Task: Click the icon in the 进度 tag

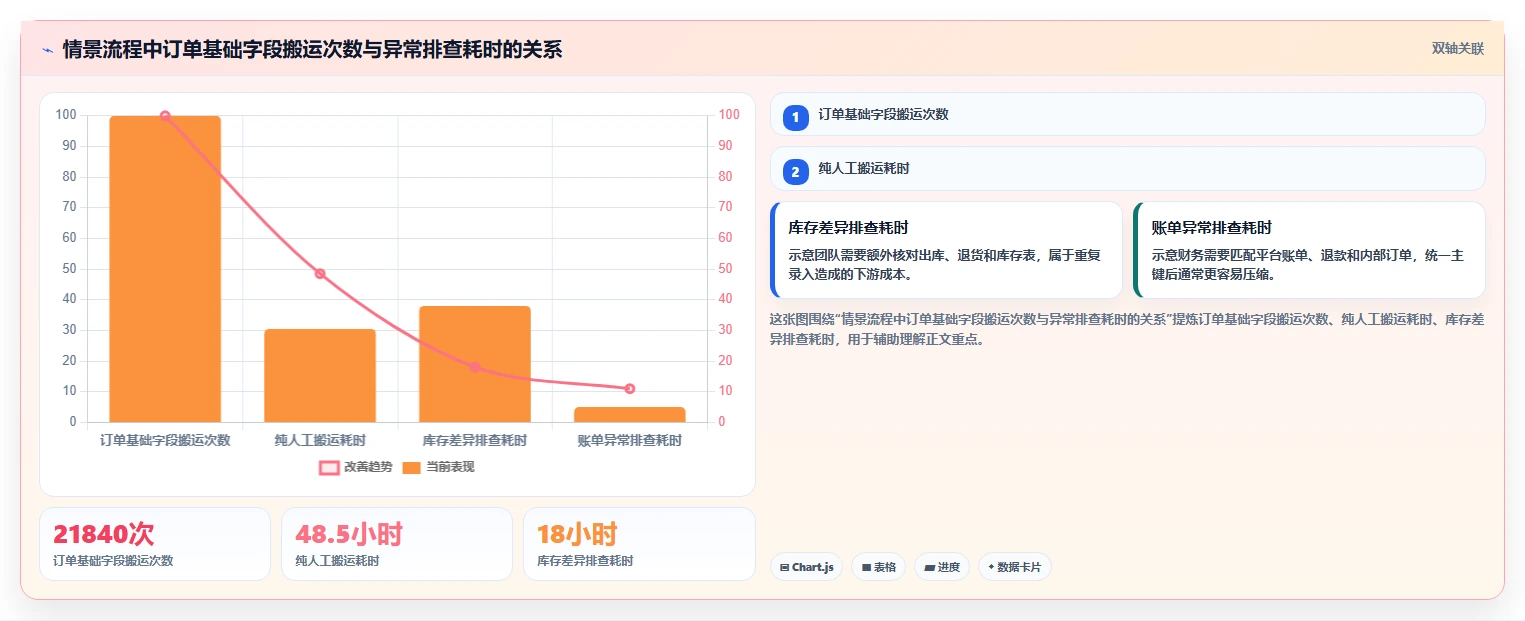Action: [x=929, y=567]
